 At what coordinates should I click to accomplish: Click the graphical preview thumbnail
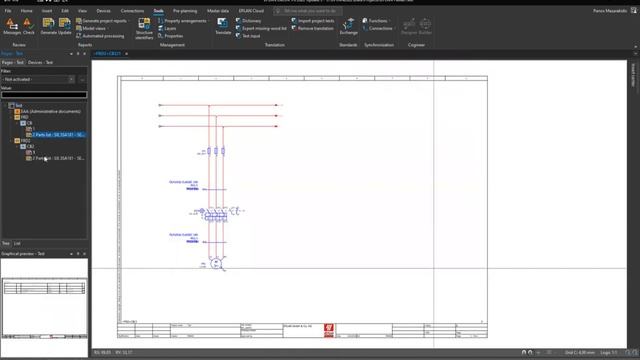point(44,308)
